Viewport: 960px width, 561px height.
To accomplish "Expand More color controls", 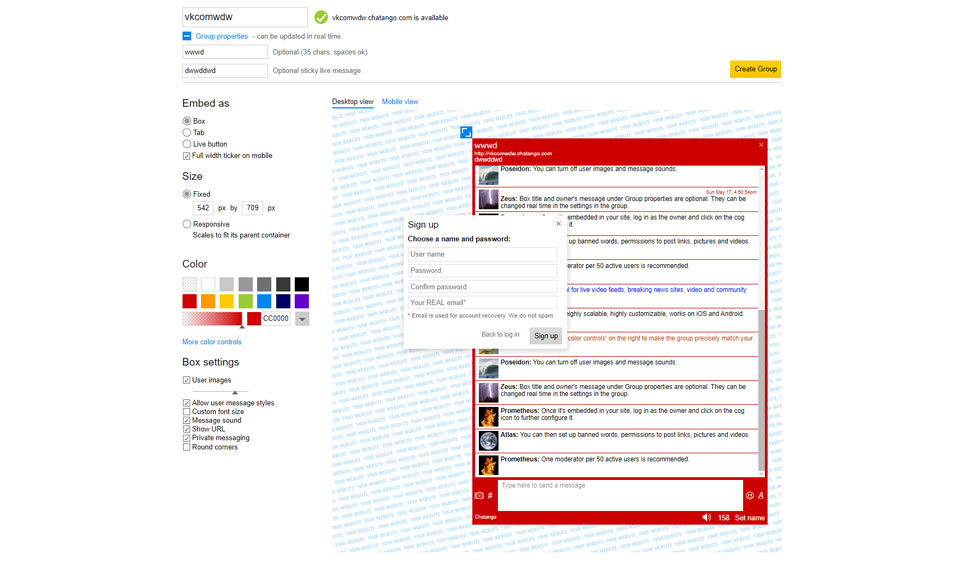I will click(x=212, y=342).
